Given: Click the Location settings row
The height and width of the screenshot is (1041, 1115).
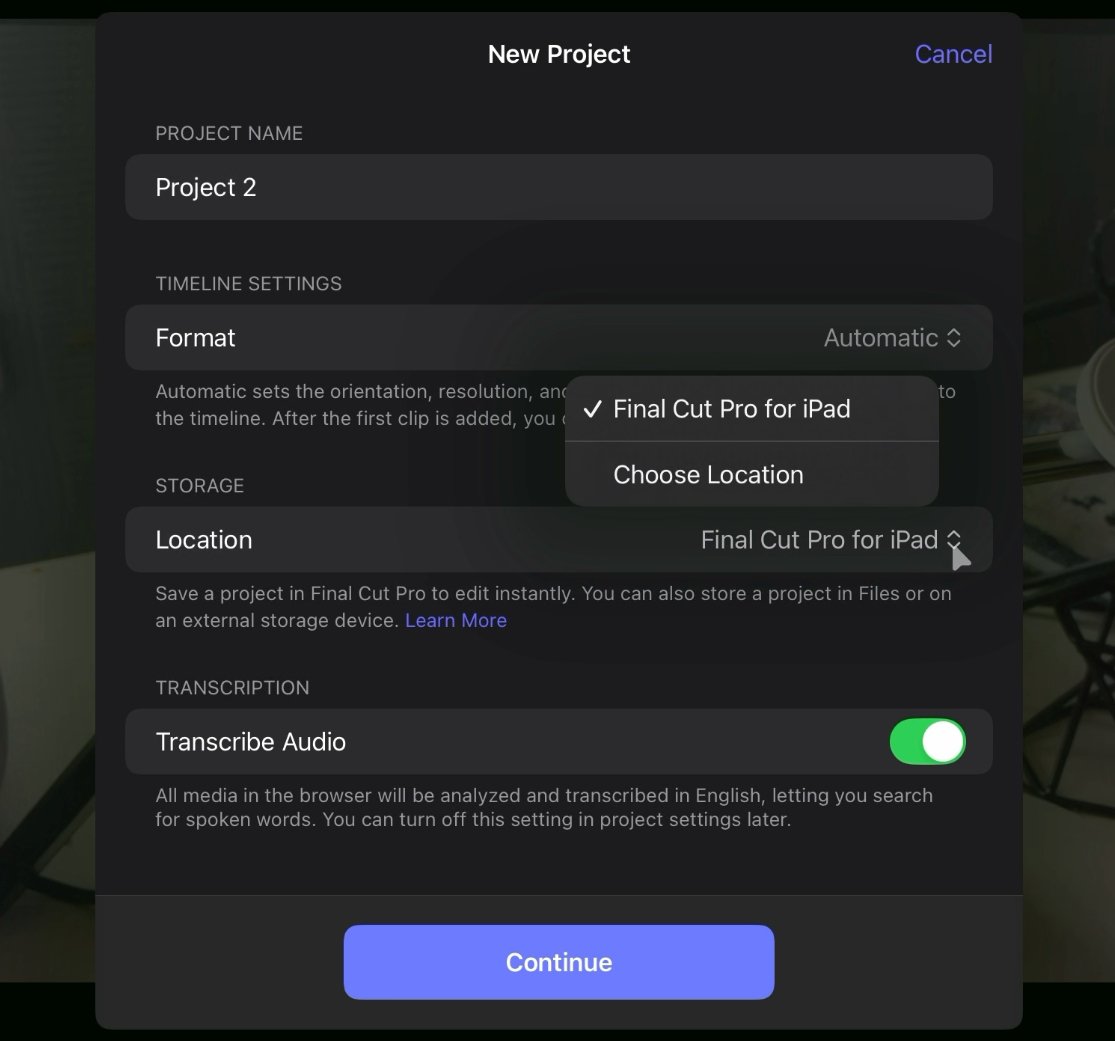Looking at the screenshot, I should pyautogui.click(x=400, y=539).
